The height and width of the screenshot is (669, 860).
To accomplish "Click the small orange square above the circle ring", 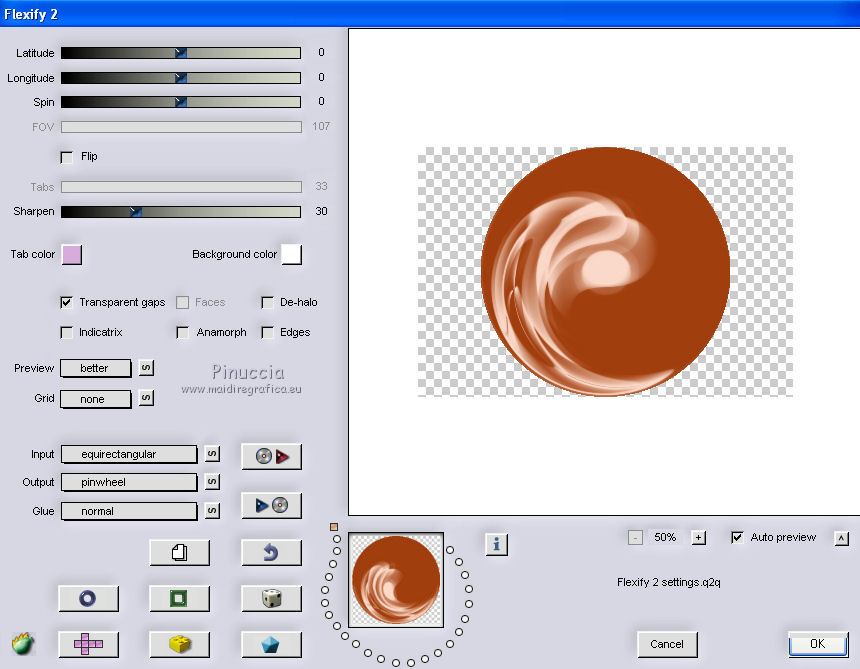I will click(x=333, y=526).
